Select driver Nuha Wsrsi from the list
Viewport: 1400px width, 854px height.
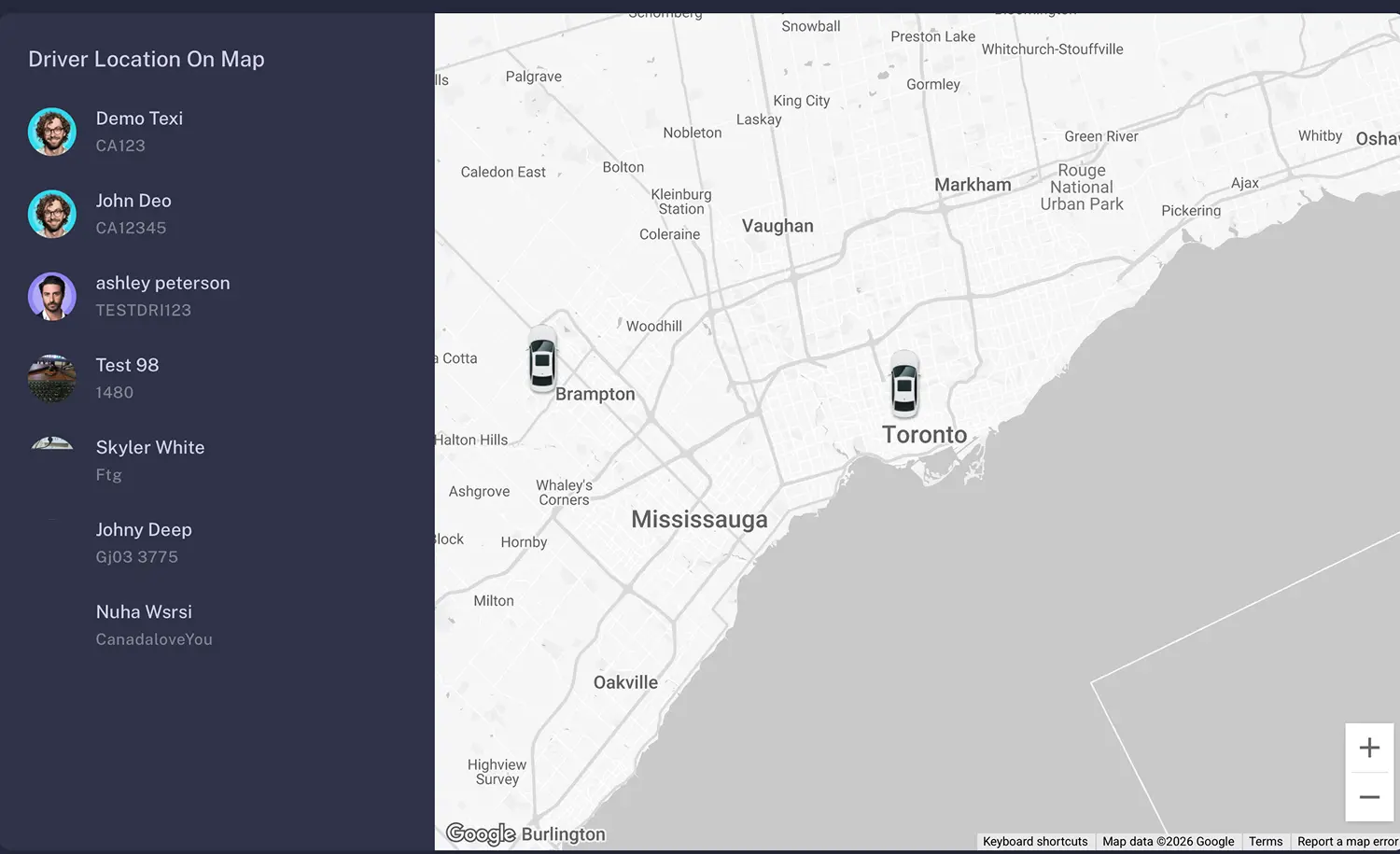pos(144,611)
